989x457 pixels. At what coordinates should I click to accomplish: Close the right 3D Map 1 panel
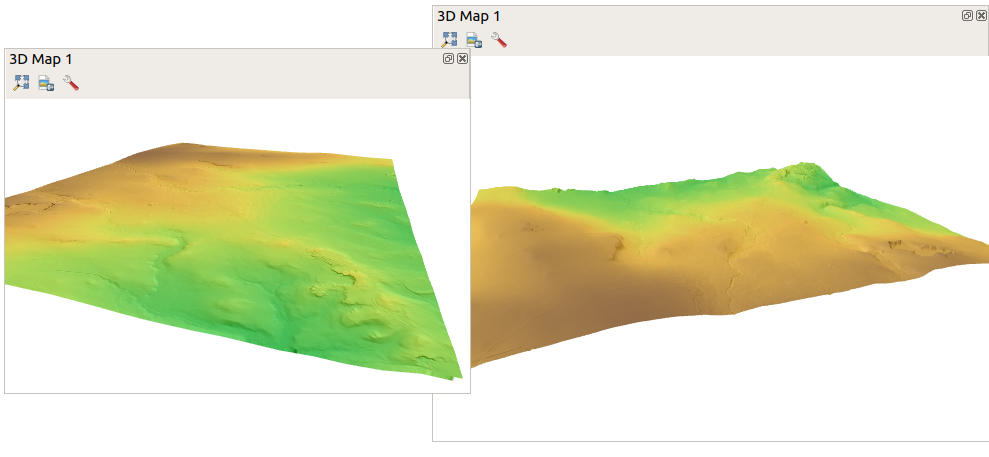pos(981,16)
